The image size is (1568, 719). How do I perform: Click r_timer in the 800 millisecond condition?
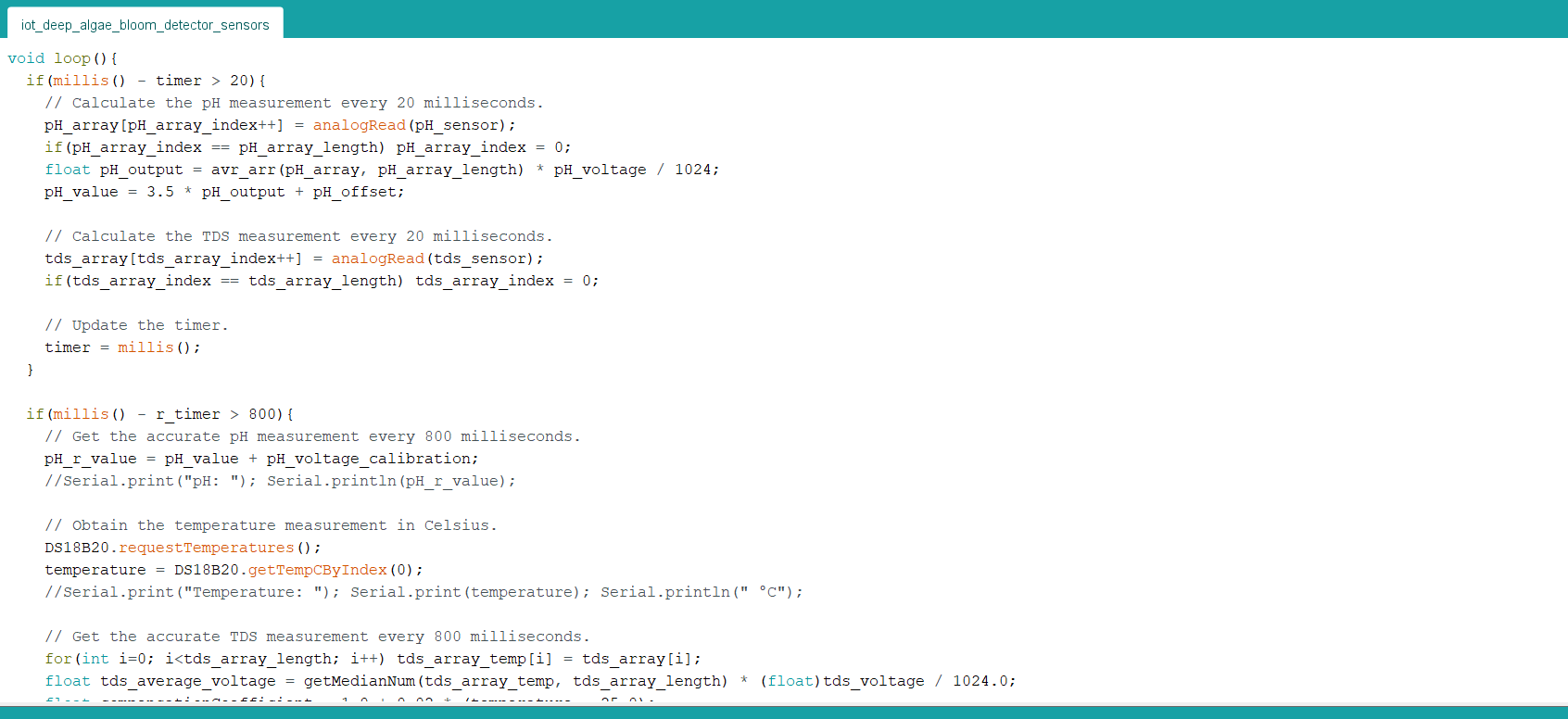[x=187, y=414]
